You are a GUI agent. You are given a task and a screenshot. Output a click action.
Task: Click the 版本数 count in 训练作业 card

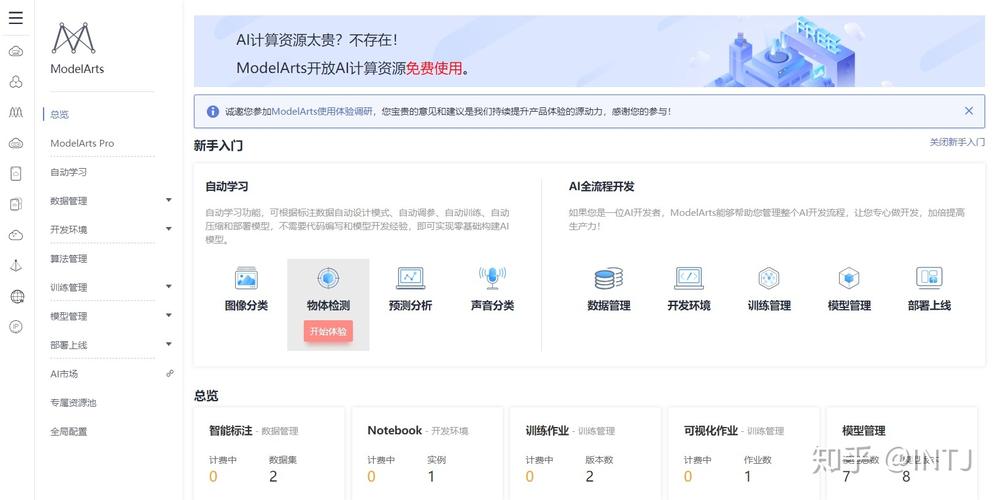589,476
